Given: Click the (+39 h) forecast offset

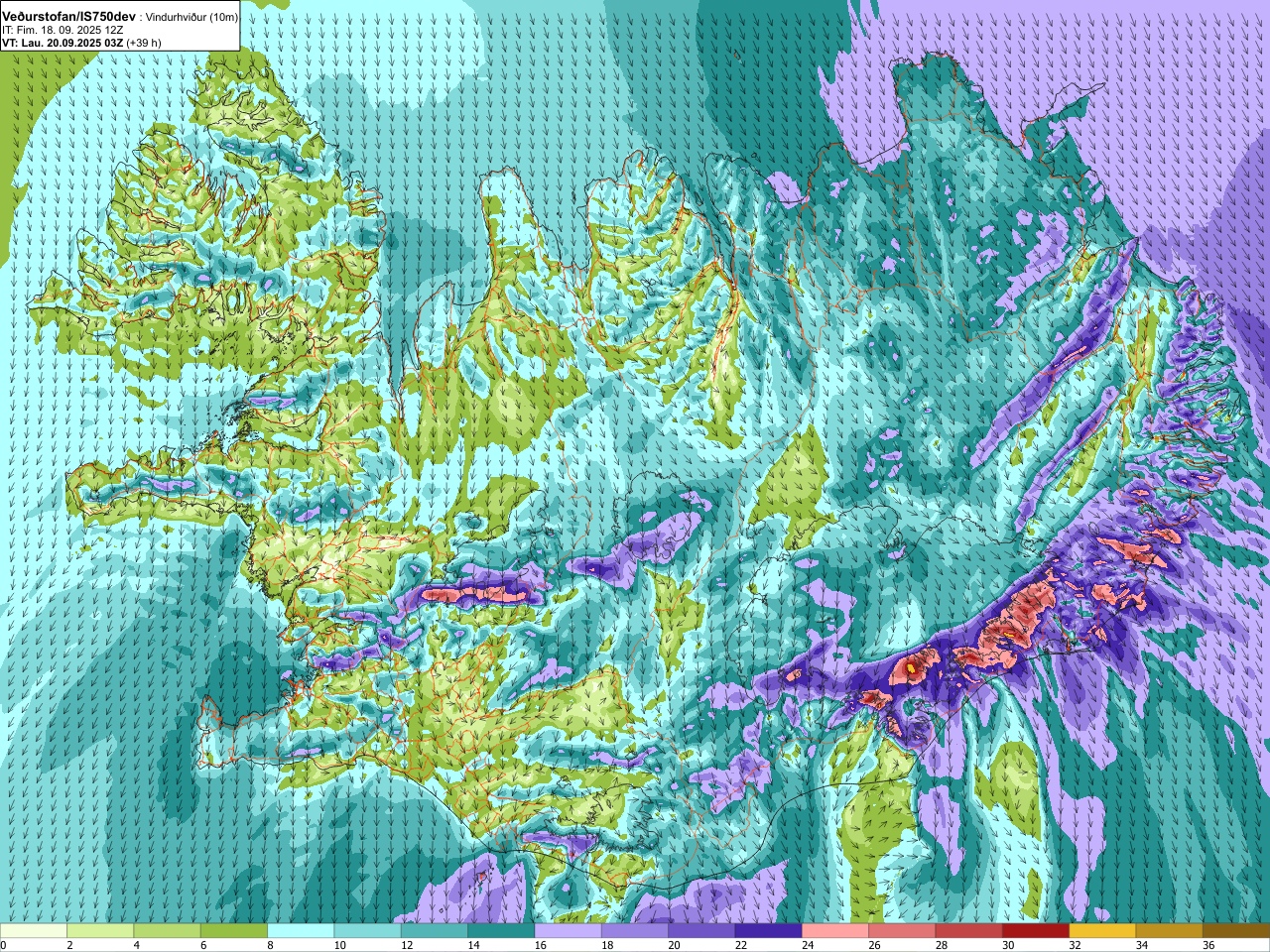Looking at the screenshot, I should (144, 43).
